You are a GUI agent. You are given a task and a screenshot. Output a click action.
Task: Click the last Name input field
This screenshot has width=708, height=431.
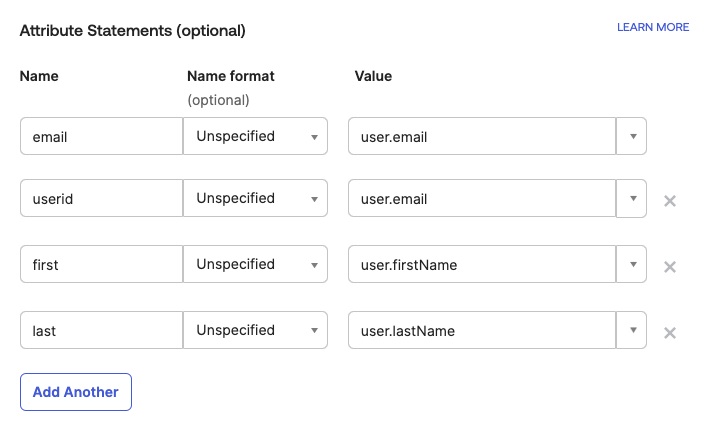coord(100,330)
